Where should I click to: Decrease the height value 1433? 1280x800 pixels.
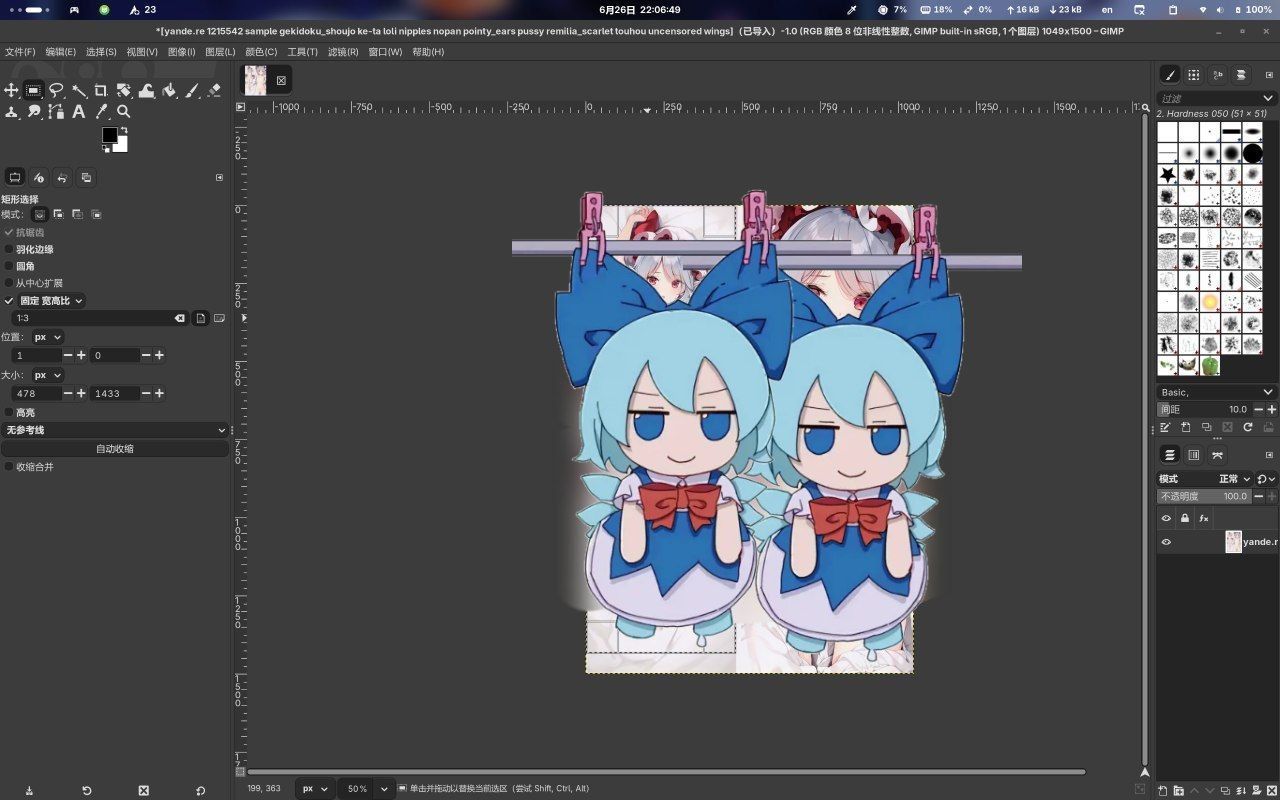[146, 393]
